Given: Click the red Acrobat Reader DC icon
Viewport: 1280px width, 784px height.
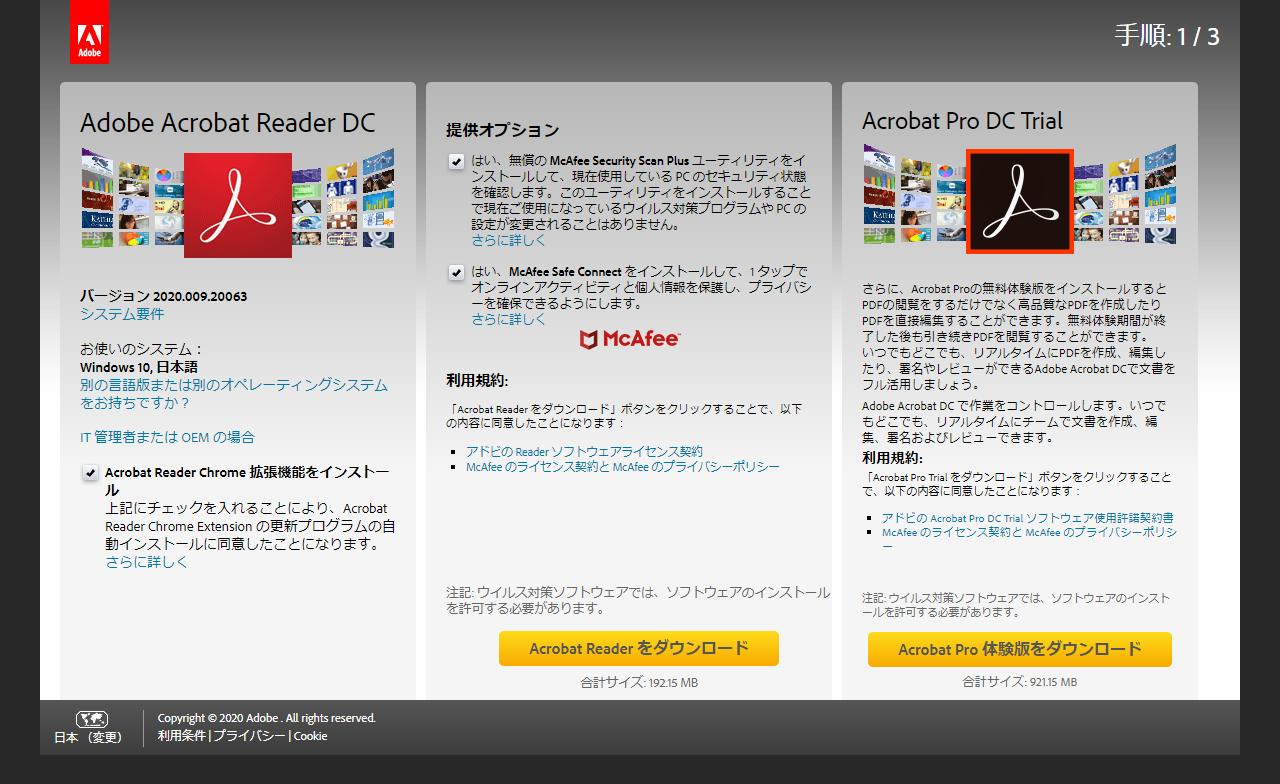Looking at the screenshot, I should (238, 205).
